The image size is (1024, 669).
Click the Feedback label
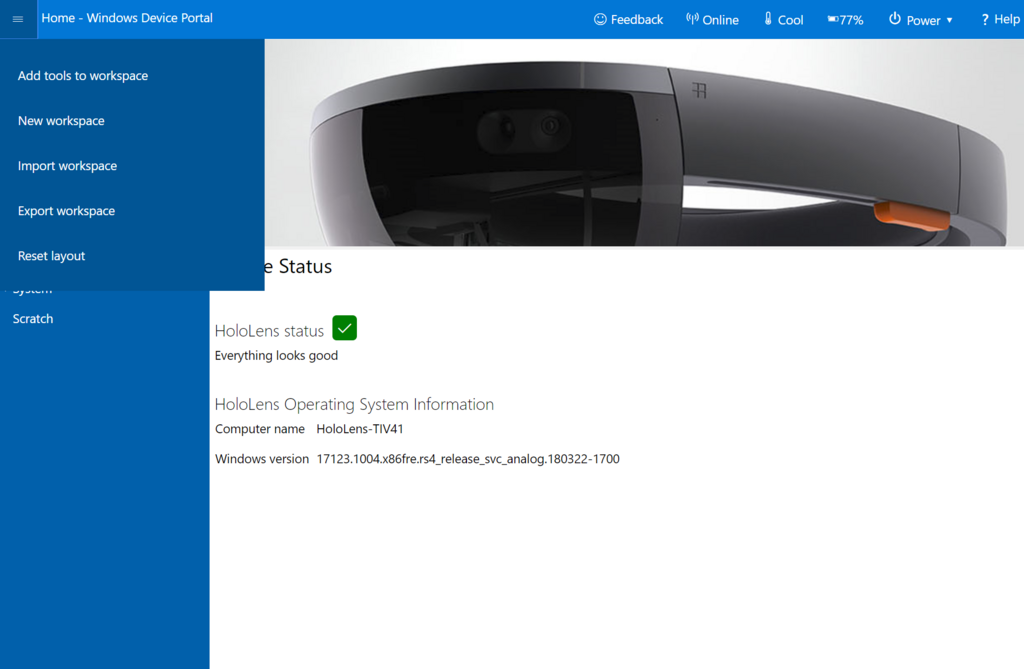click(x=637, y=20)
